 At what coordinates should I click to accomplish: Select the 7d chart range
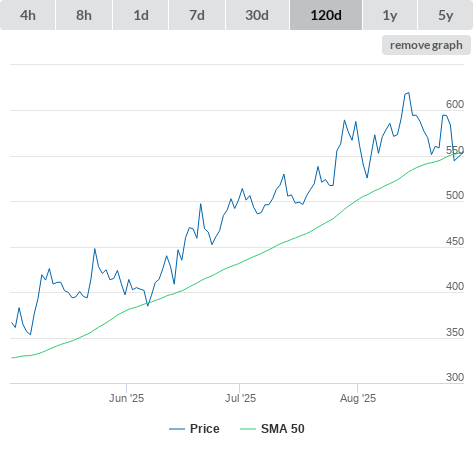pyautogui.click(x=197, y=15)
